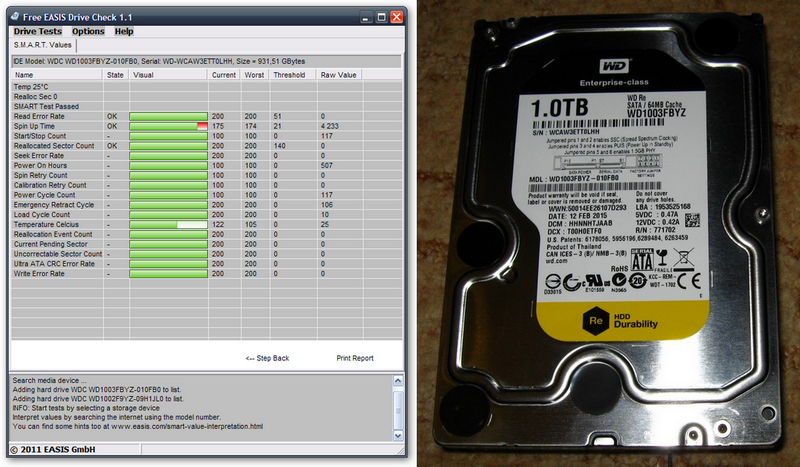Click log line 'Search media device ...'
This screenshot has width=800, height=467.
(49, 381)
